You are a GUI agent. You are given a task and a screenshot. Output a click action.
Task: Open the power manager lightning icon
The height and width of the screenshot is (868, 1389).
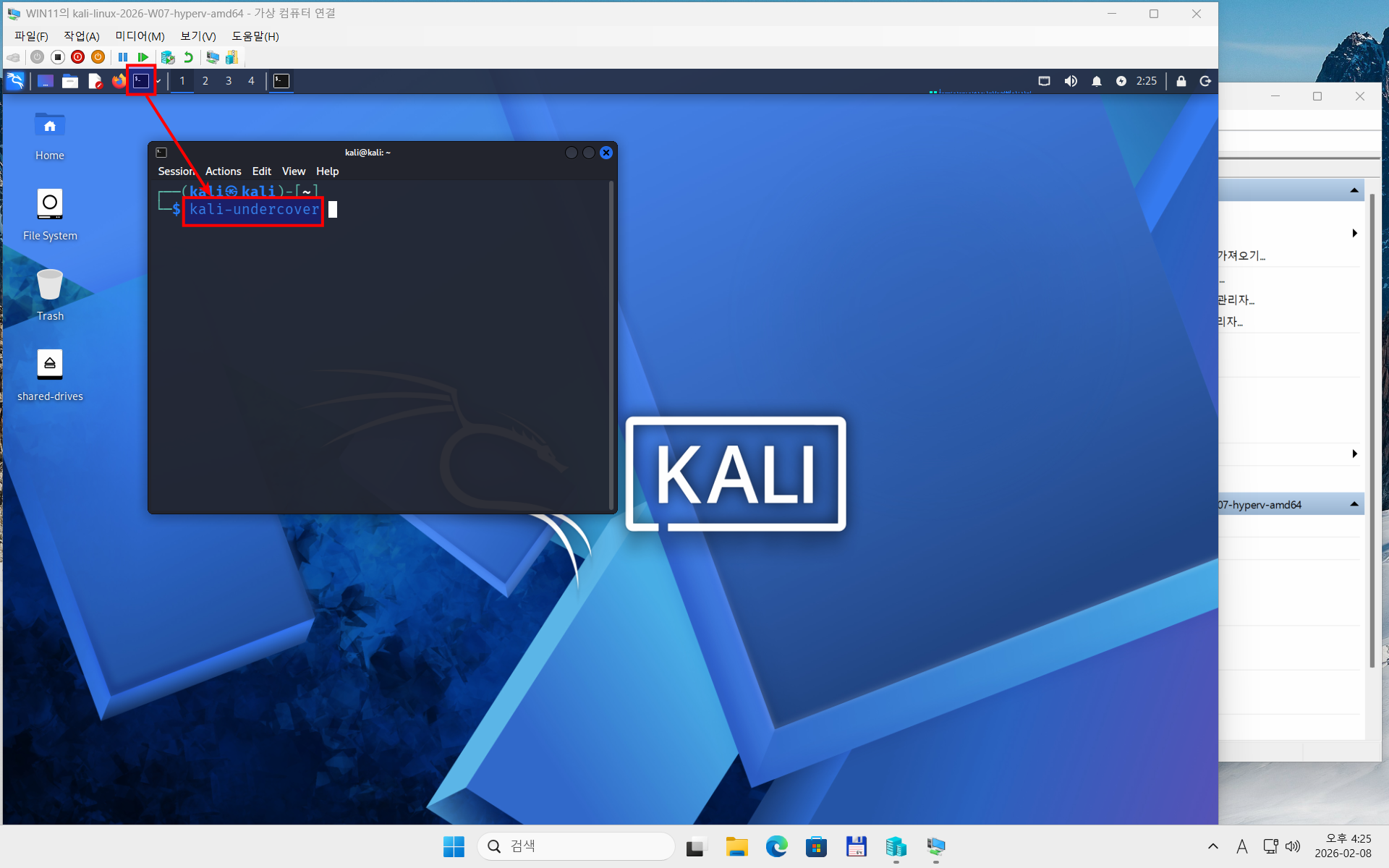click(1121, 81)
